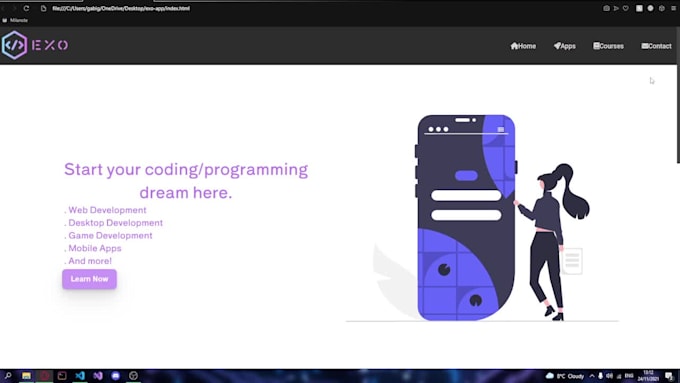Open the Courses nav item

point(608,46)
